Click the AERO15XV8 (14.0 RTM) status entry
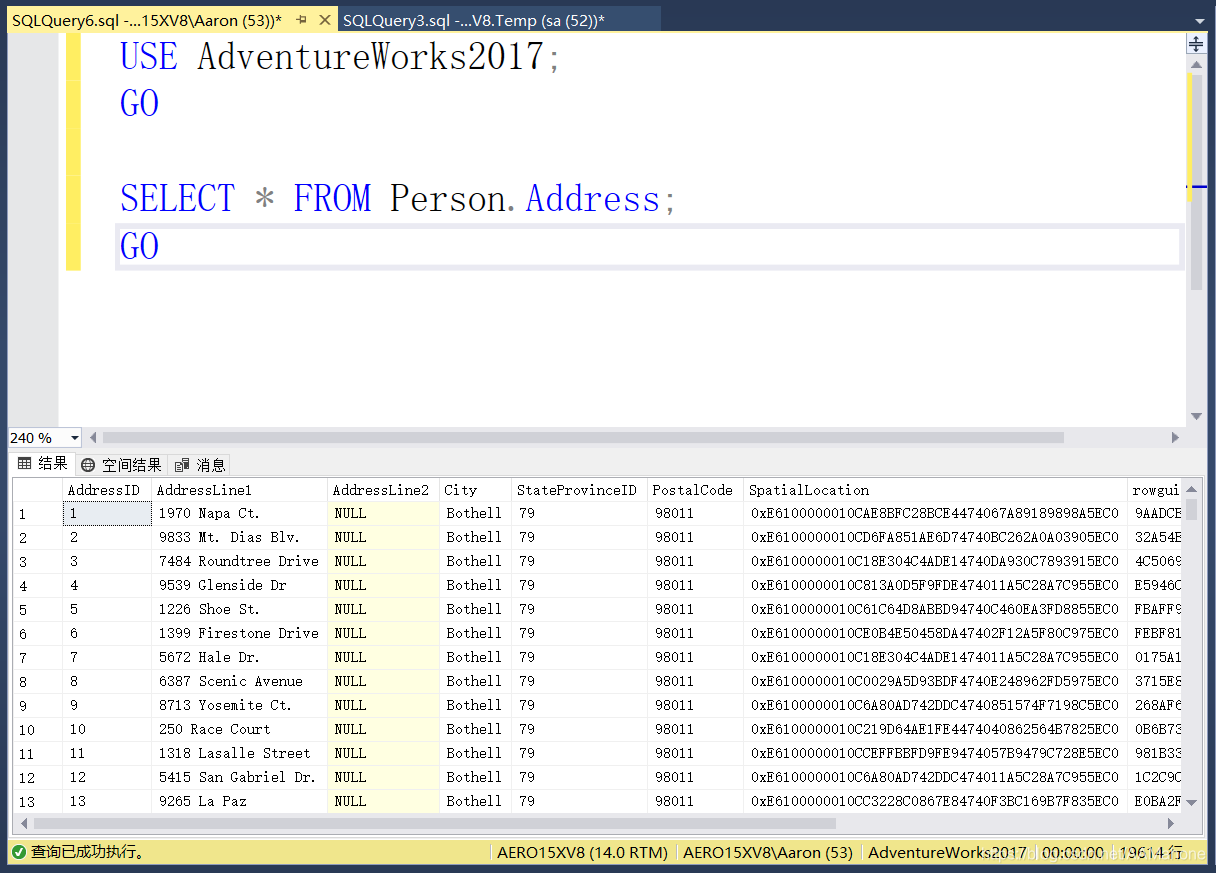The width and height of the screenshot is (1216, 873). [582, 852]
